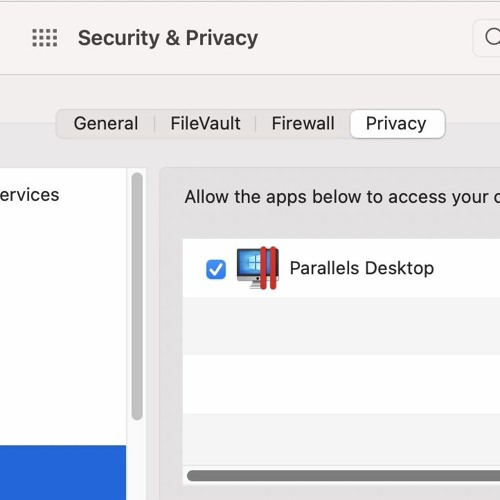The height and width of the screenshot is (500, 500).
Task: Click the blank sidebar area beneath Services
Action: click(63, 323)
